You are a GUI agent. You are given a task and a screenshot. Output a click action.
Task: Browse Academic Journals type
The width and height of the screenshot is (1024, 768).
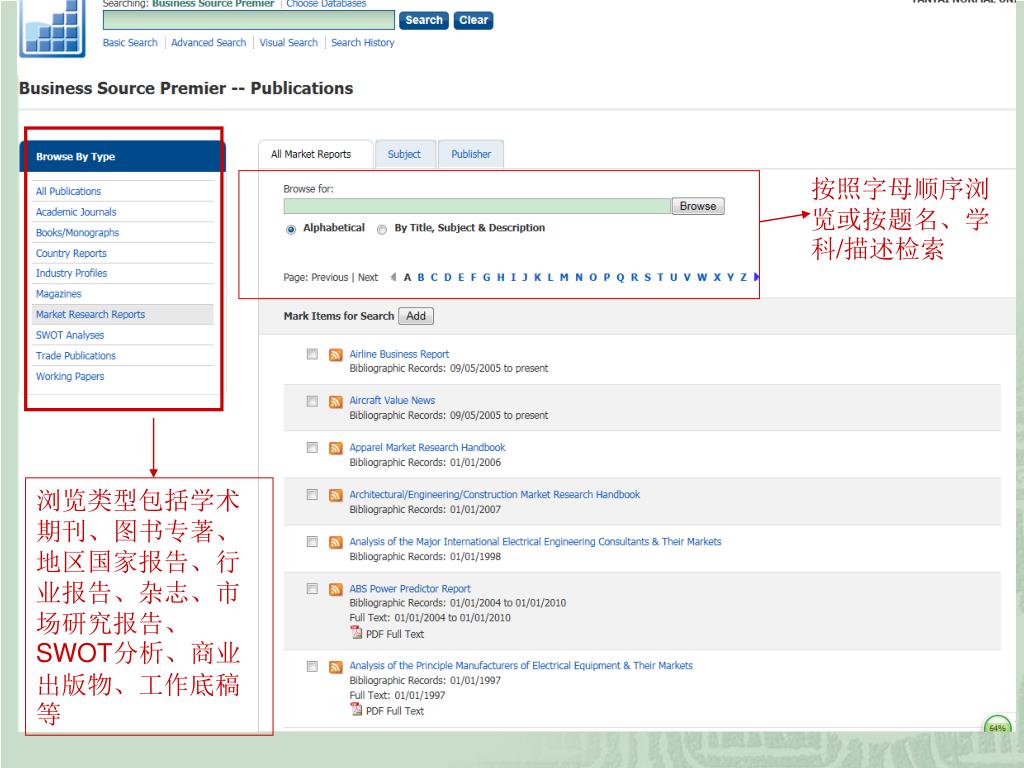tap(76, 212)
